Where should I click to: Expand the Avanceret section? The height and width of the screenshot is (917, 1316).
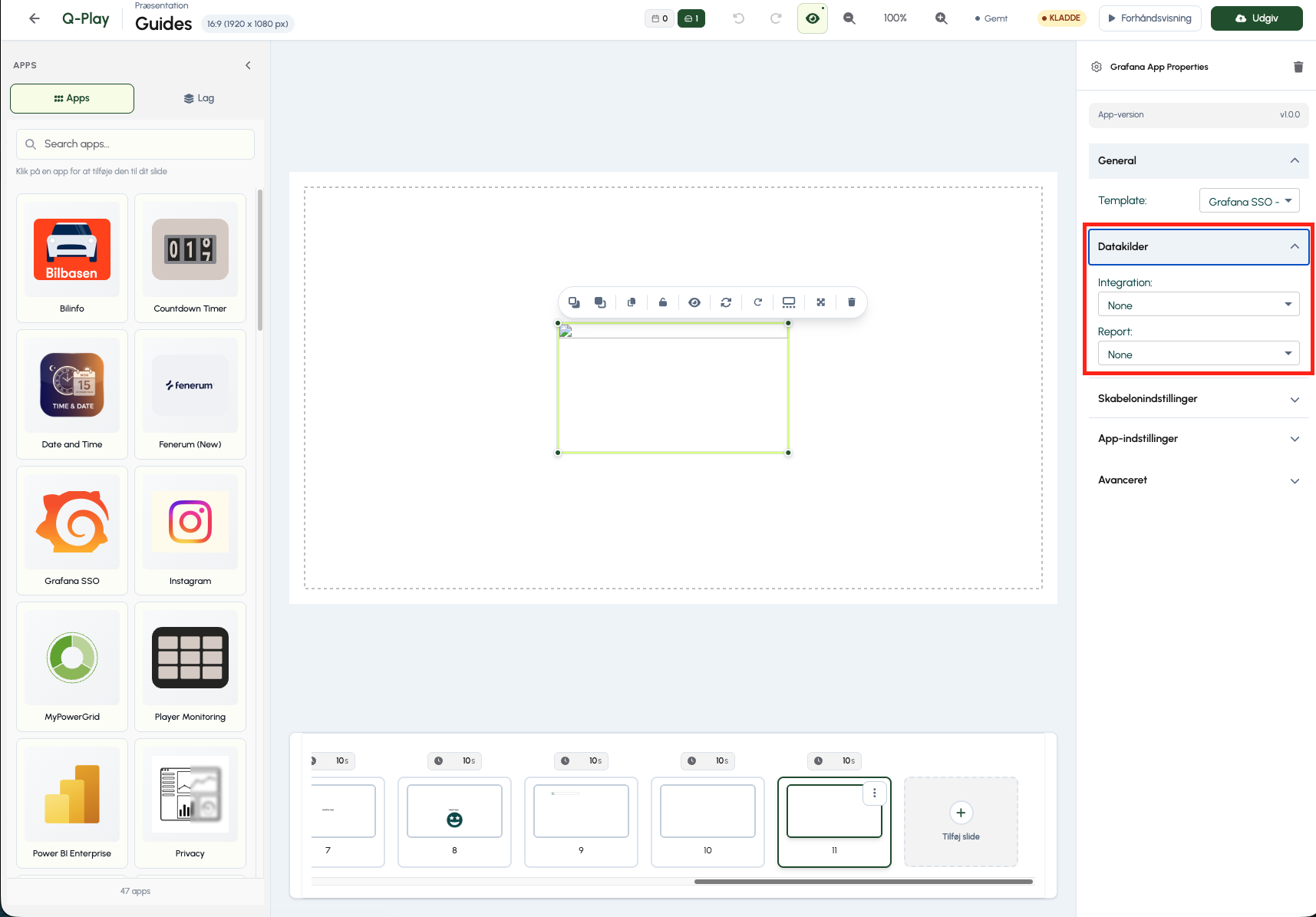[1199, 480]
